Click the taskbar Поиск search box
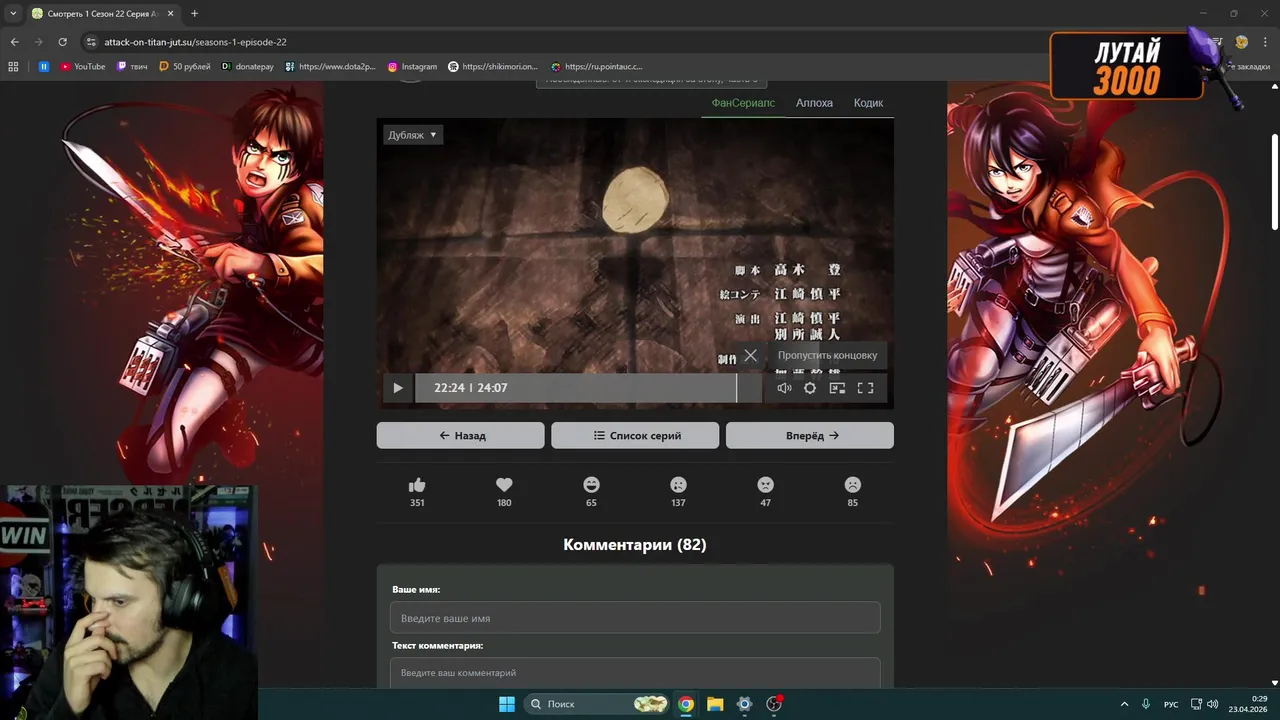This screenshot has width=1280, height=720. [597, 704]
